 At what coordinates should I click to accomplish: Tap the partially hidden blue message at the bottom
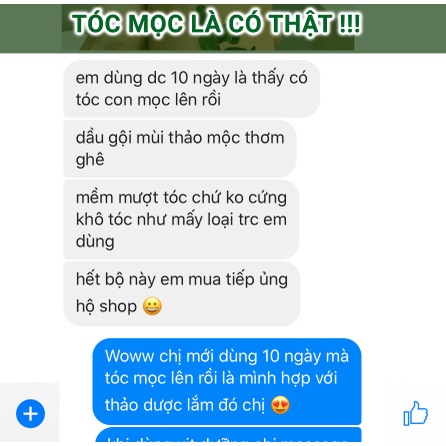[228, 435]
